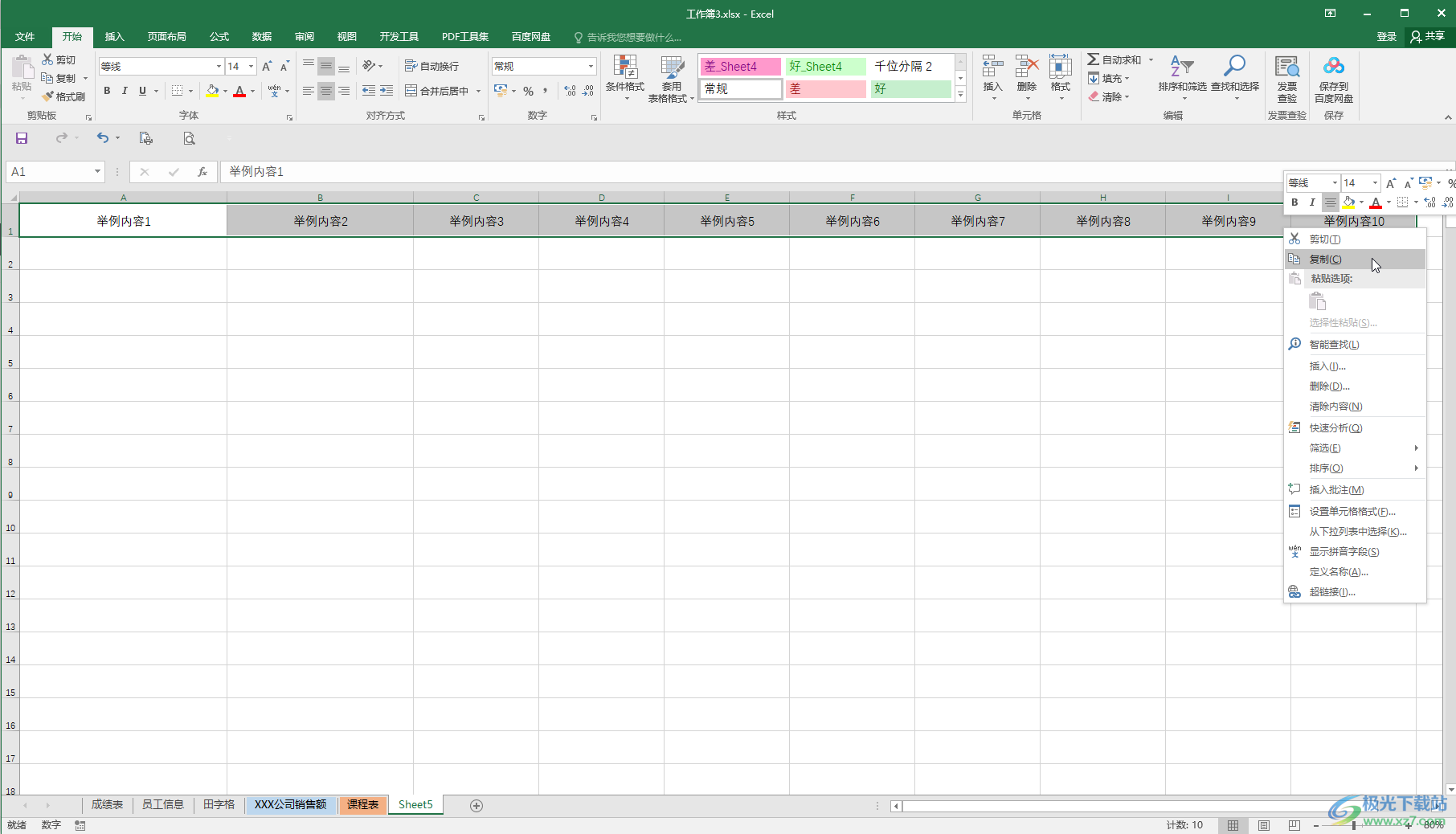
Task: Open the Name Box dropdown arrow
Action: (97, 171)
